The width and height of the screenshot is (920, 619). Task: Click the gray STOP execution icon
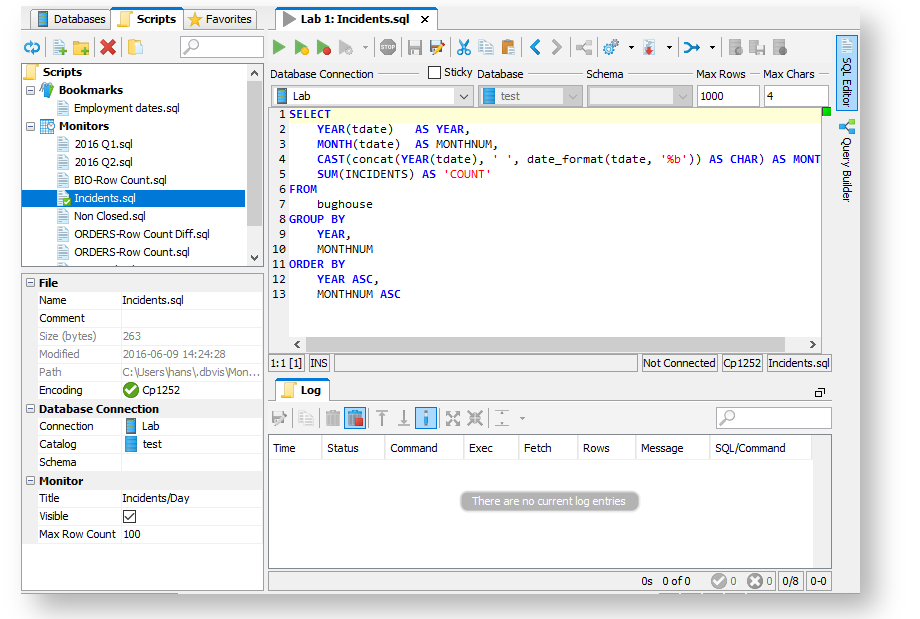tap(388, 47)
